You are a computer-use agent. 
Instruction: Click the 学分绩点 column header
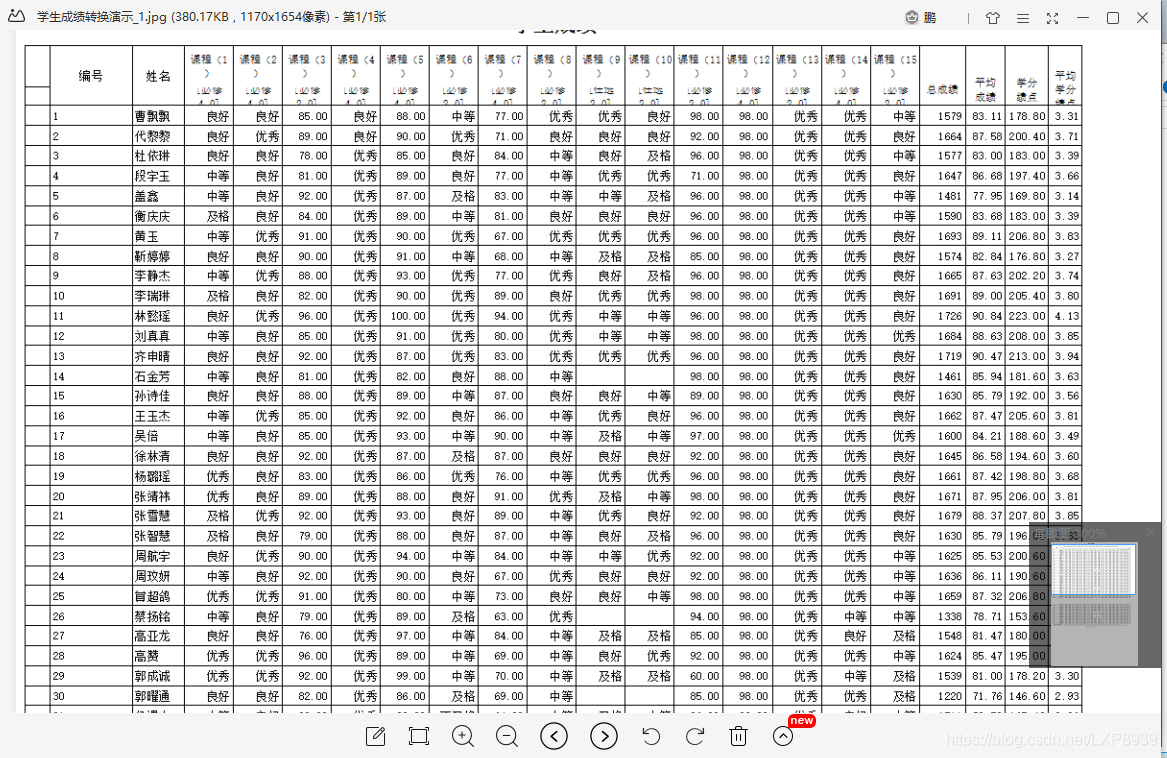(x=1027, y=89)
